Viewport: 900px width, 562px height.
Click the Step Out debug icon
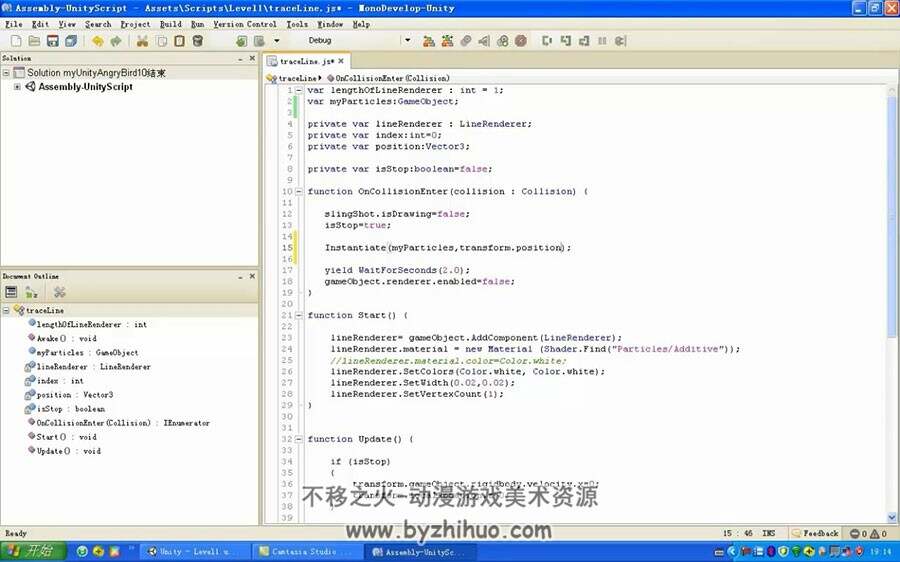point(584,41)
